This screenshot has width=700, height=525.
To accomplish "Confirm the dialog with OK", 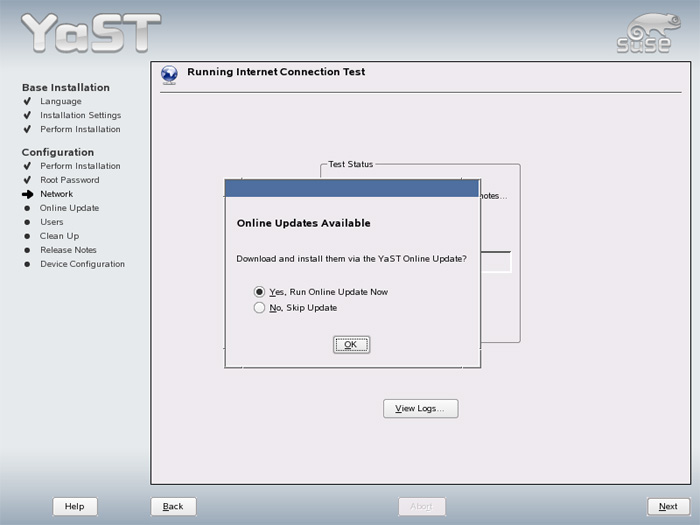I will pyautogui.click(x=351, y=344).
